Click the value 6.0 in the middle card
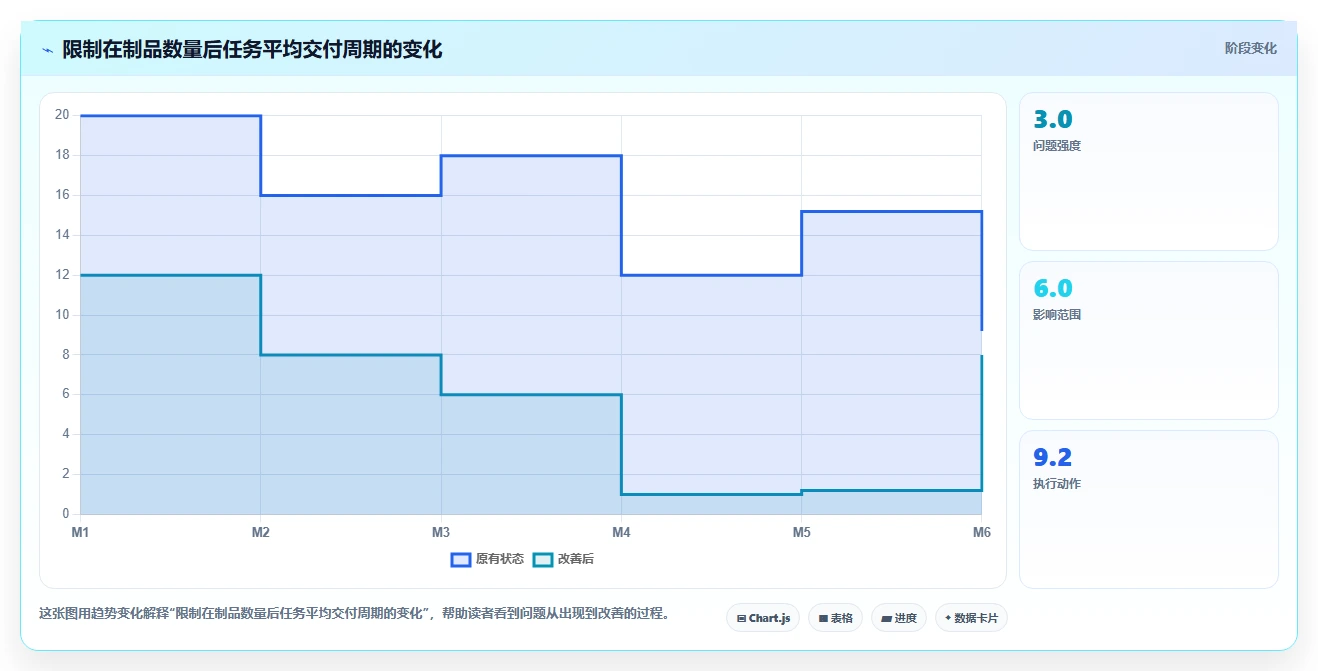 [1053, 289]
